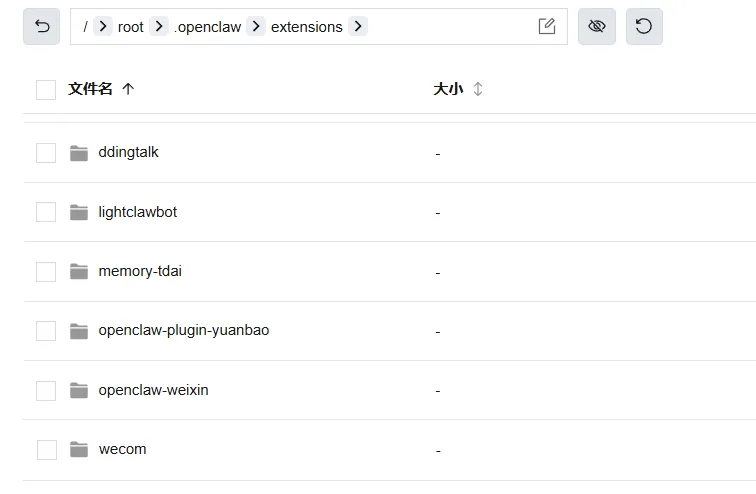Navigate to .openclaw breadcrumb segment
This screenshot has width=756, height=494.
tap(207, 27)
